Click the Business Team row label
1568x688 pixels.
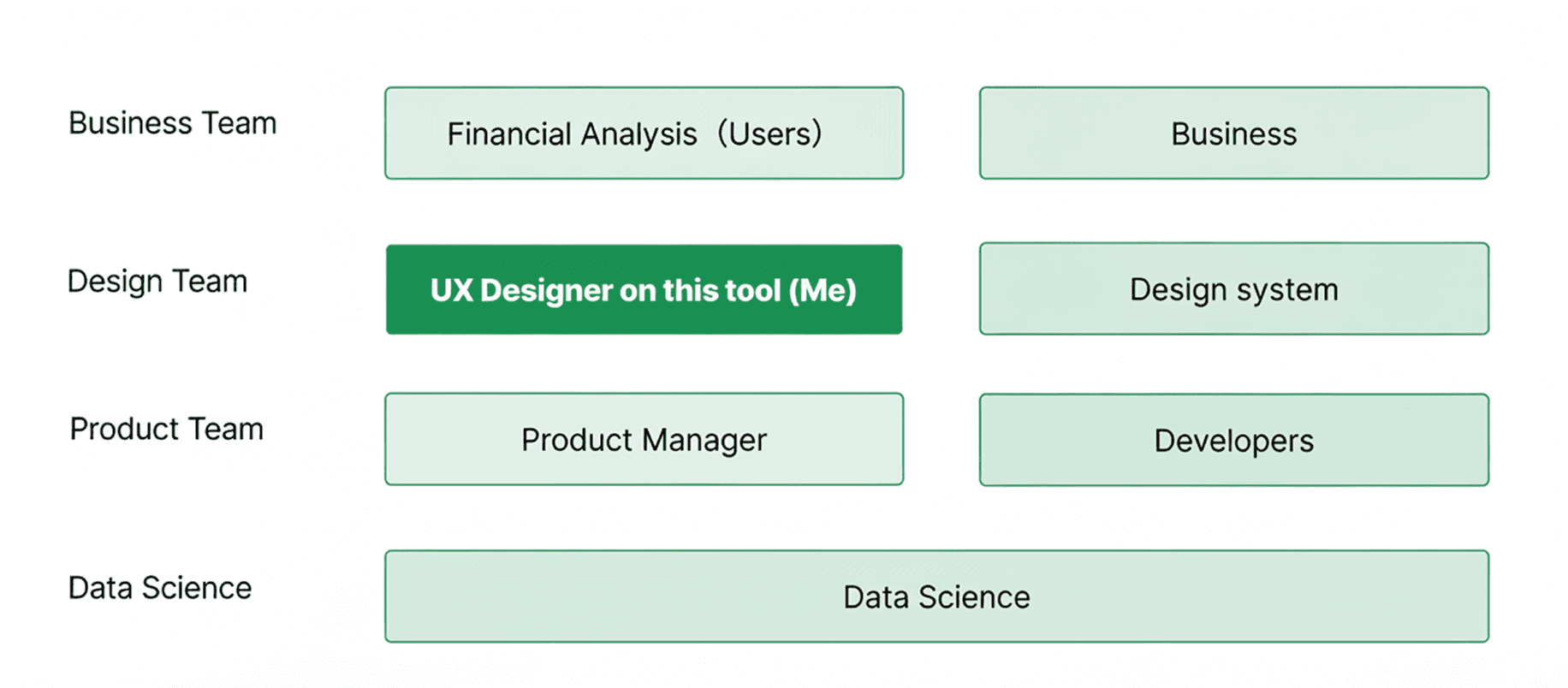[x=172, y=123]
